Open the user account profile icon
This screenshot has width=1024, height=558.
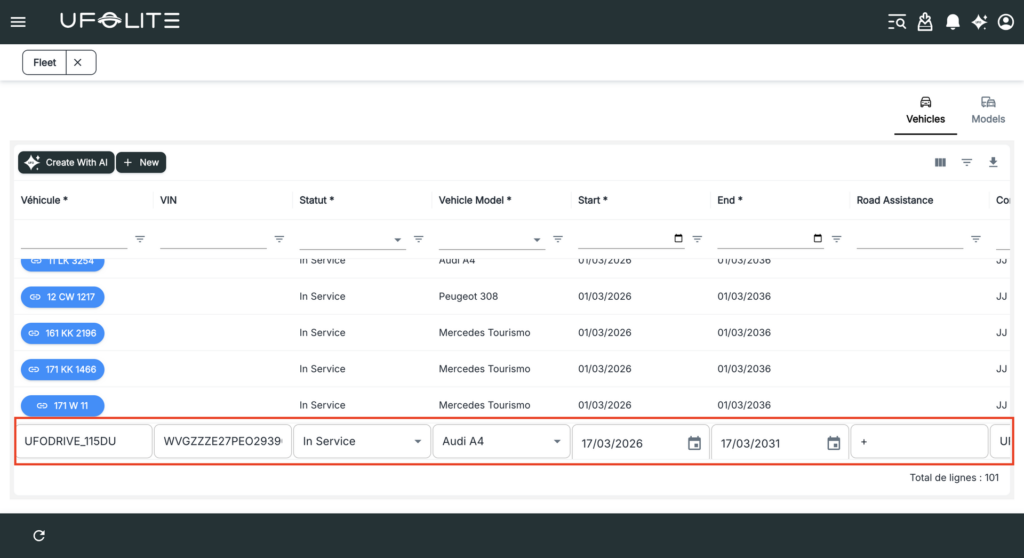(x=1006, y=22)
